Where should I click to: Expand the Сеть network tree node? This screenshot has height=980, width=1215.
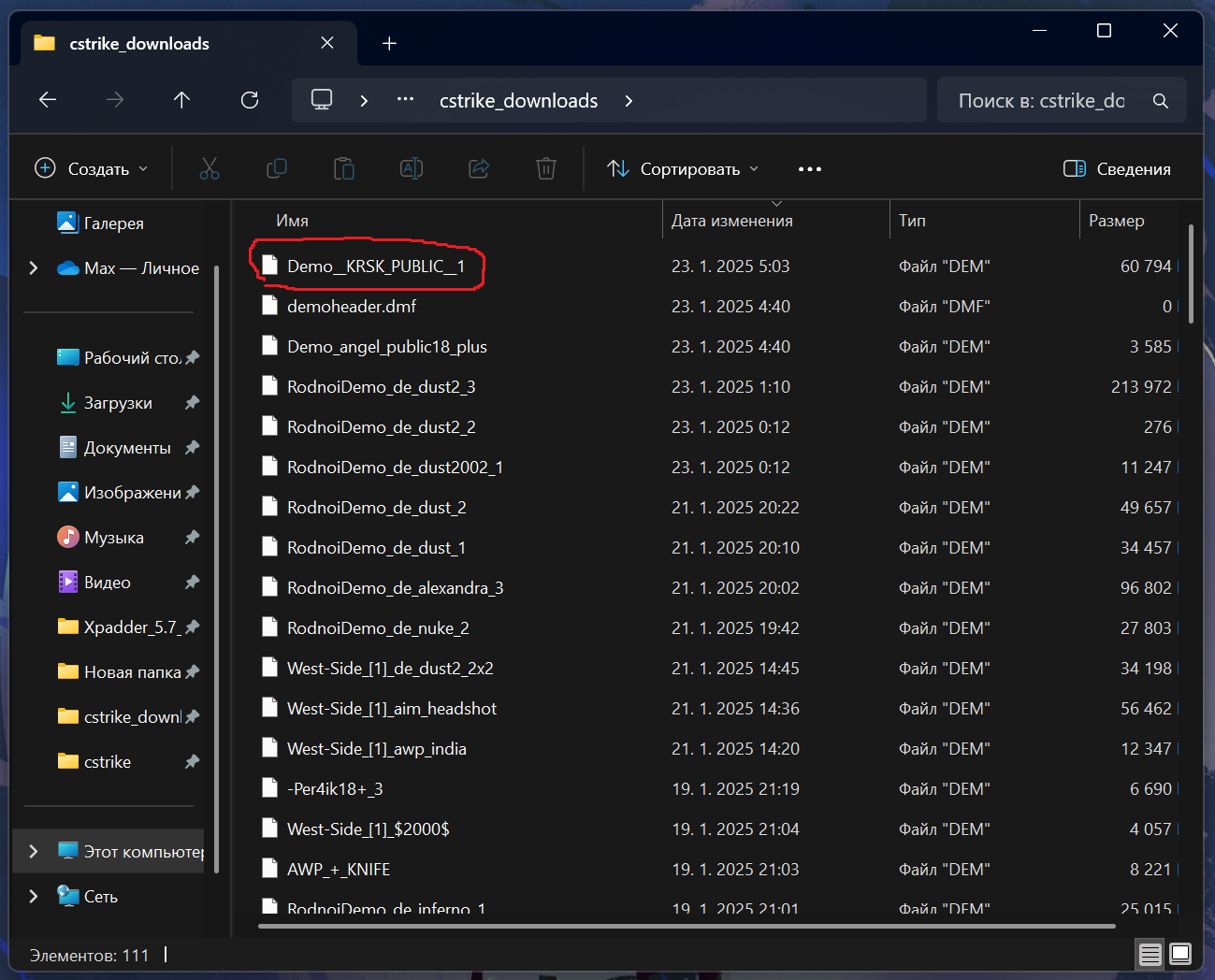tap(34, 896)
